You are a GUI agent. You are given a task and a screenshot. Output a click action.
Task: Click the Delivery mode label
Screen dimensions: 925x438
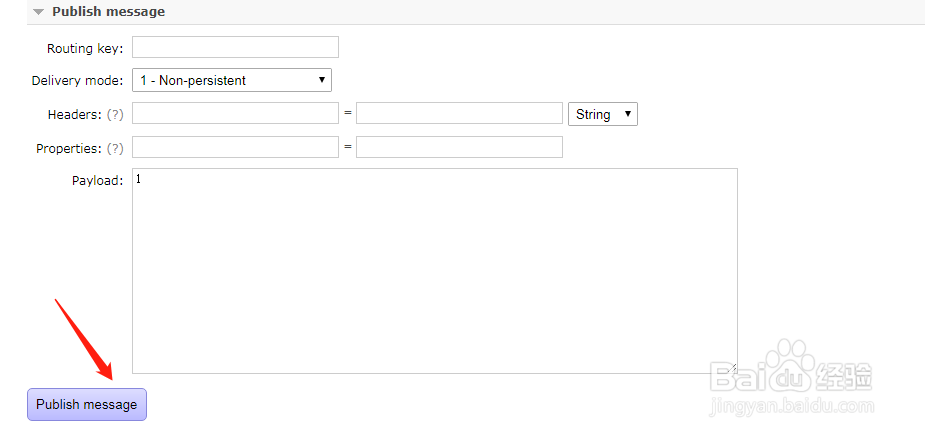77,81
